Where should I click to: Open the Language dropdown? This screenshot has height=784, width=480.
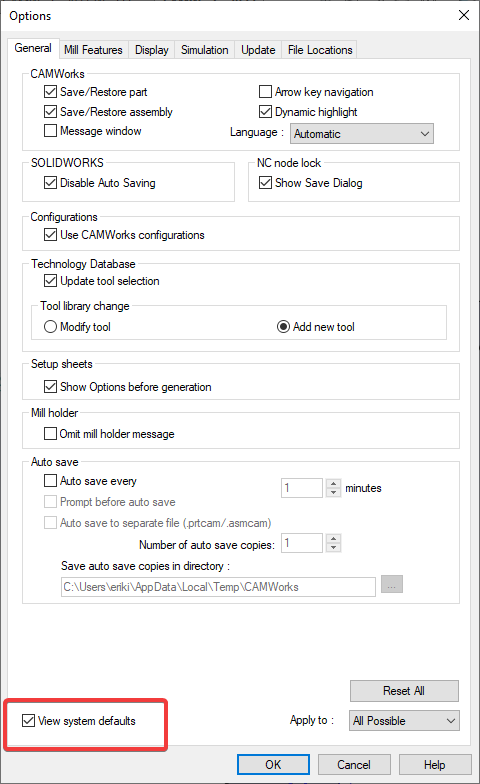click(x=362, y=134)
